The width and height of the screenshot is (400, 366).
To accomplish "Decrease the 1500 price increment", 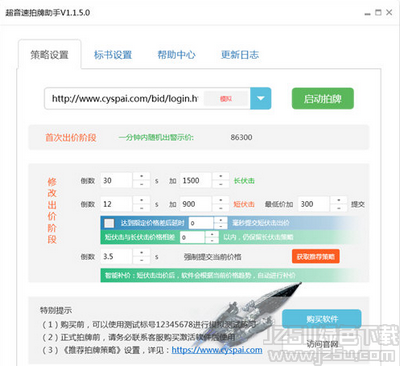I will click(x=221, y=184).
